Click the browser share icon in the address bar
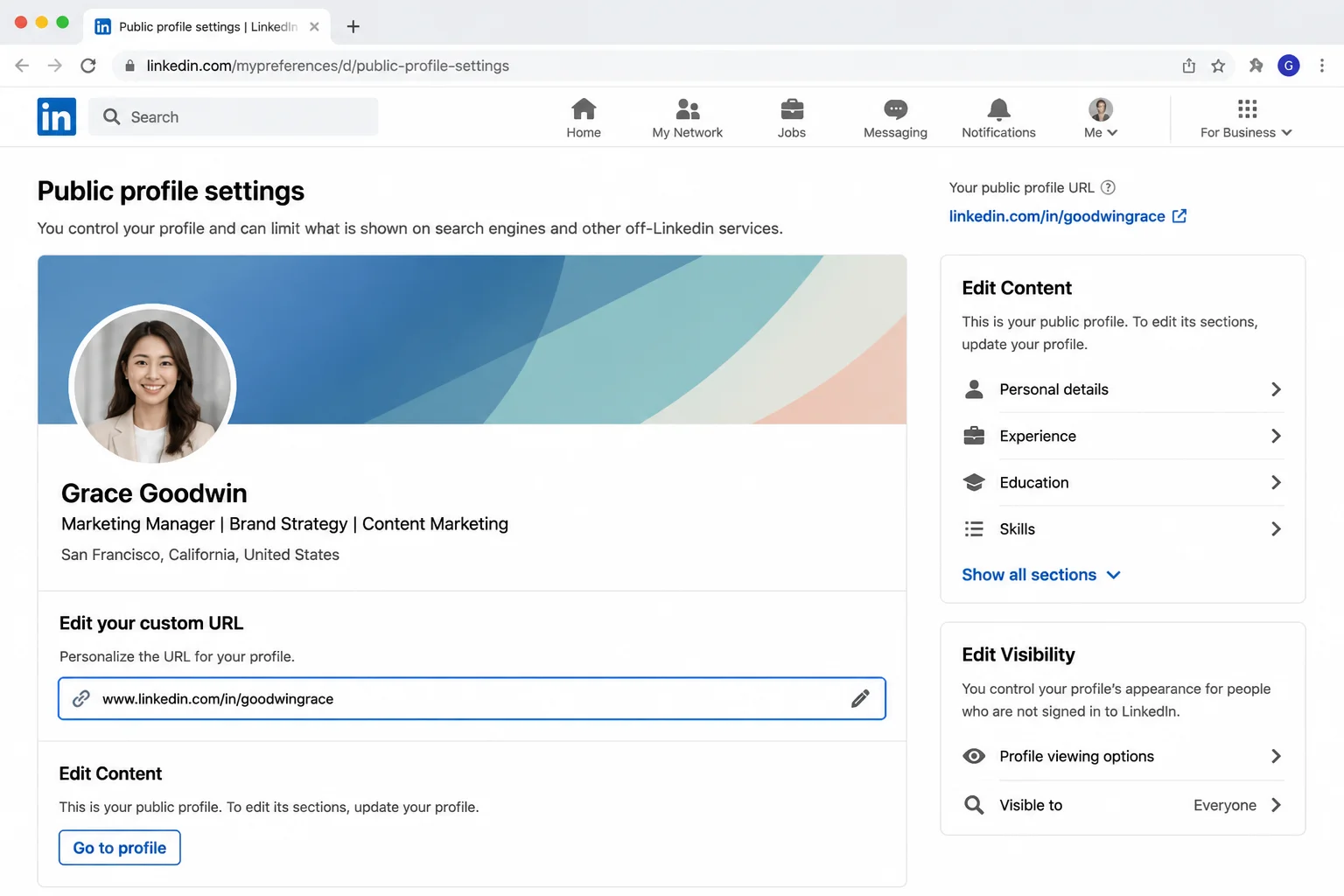Screen dimensions: 1344x896 point(1188,66)
